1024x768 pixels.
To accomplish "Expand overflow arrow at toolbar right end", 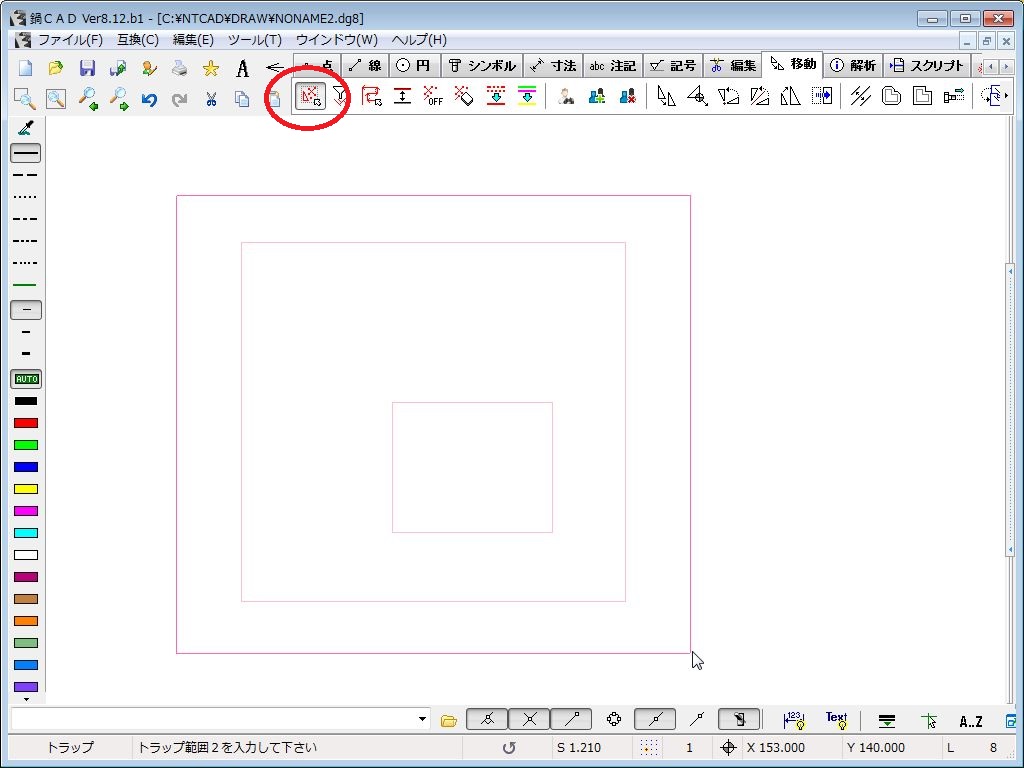I will click(1006, 96).
